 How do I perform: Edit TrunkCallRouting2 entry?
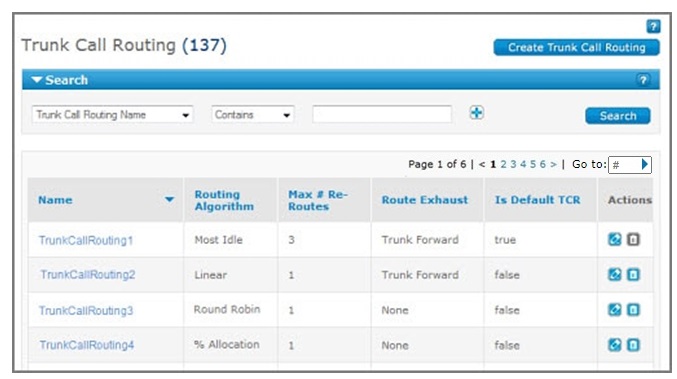(614, 274)
